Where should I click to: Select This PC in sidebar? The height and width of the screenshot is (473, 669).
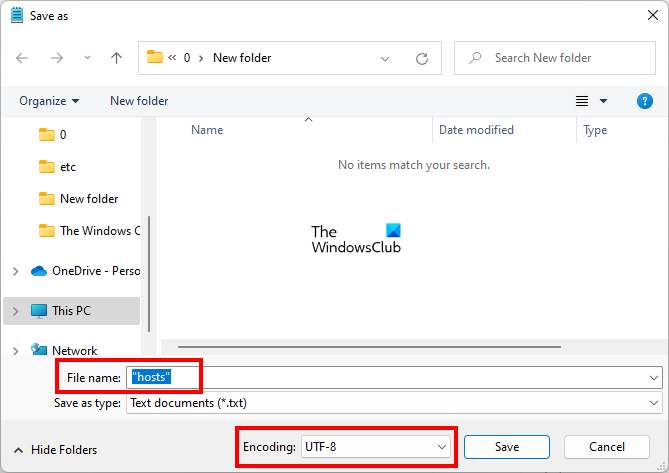coord(71,311)
